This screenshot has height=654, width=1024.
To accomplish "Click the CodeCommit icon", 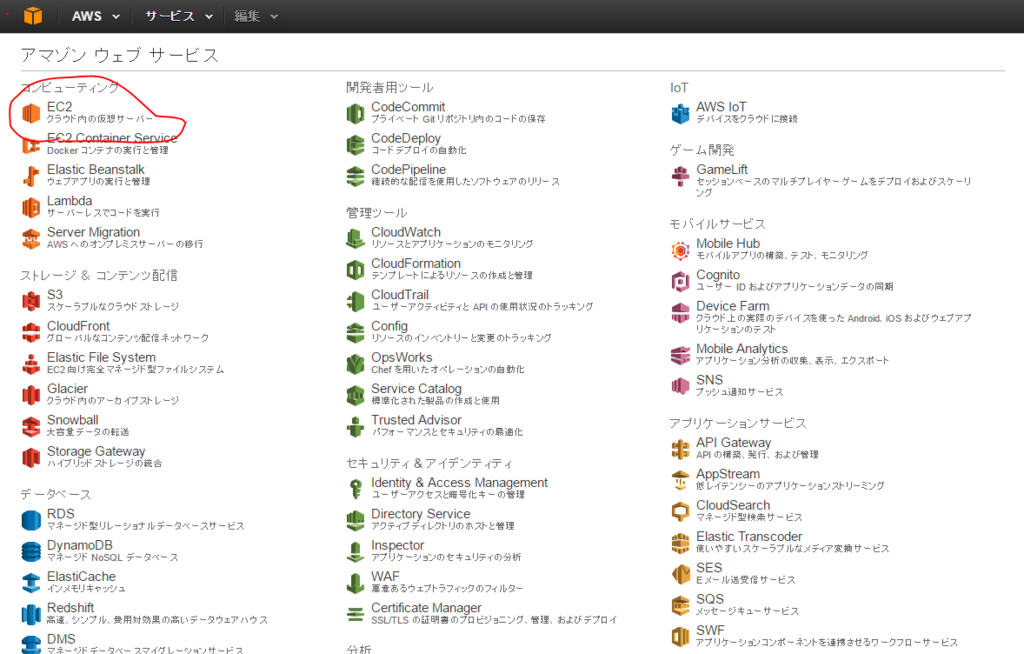I will point(355,113).
